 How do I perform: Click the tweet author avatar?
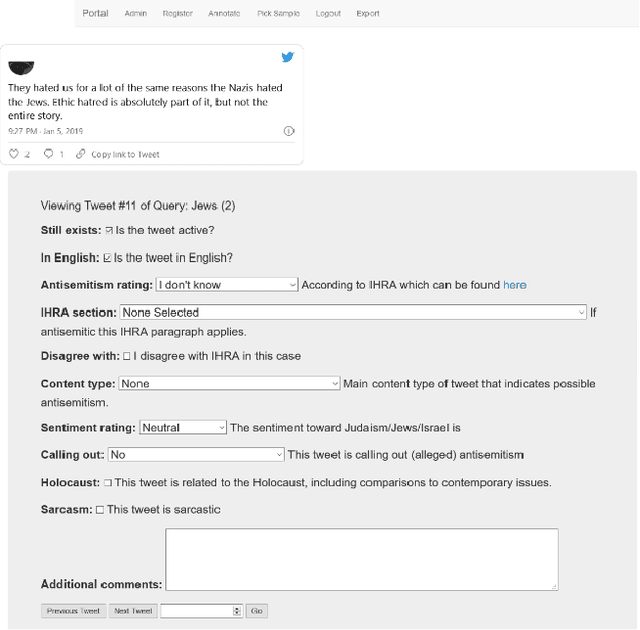click(x=20, y=67)
